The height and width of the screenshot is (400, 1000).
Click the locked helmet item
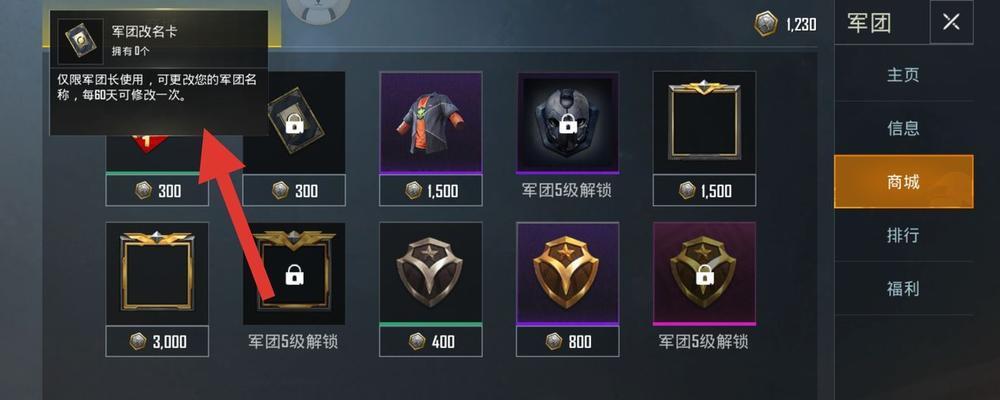pyautogui.click(x=568, y=122)
